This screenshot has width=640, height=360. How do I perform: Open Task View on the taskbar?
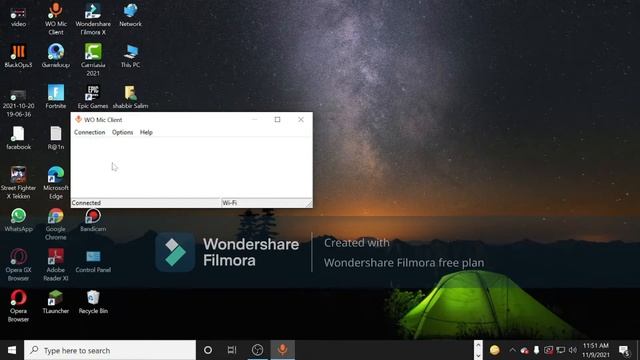pos(232,350)
